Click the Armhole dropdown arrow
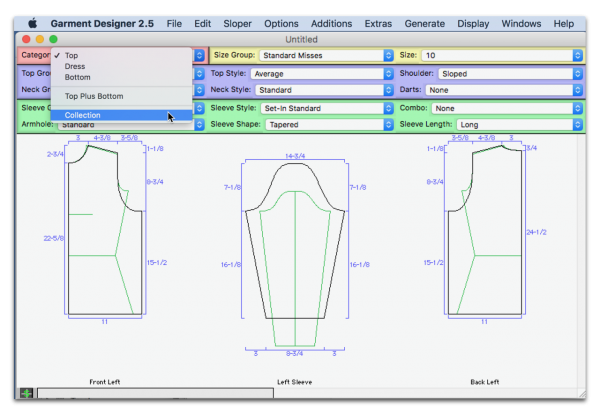The width and height of the screenshot is (600, 415). pyautogui.click(x=199, y=125)
